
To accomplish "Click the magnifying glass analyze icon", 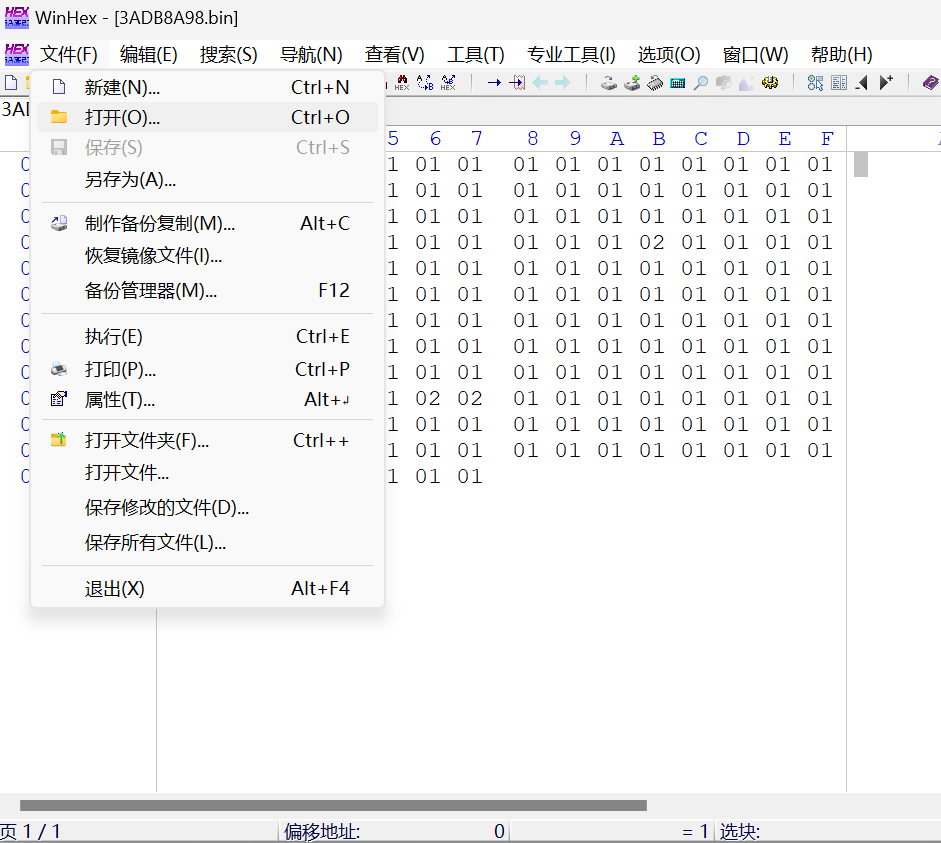I will tap(700, 83).
